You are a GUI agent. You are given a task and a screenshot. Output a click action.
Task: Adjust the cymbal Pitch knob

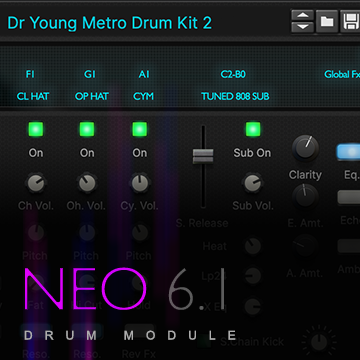[x=140, y=232]
